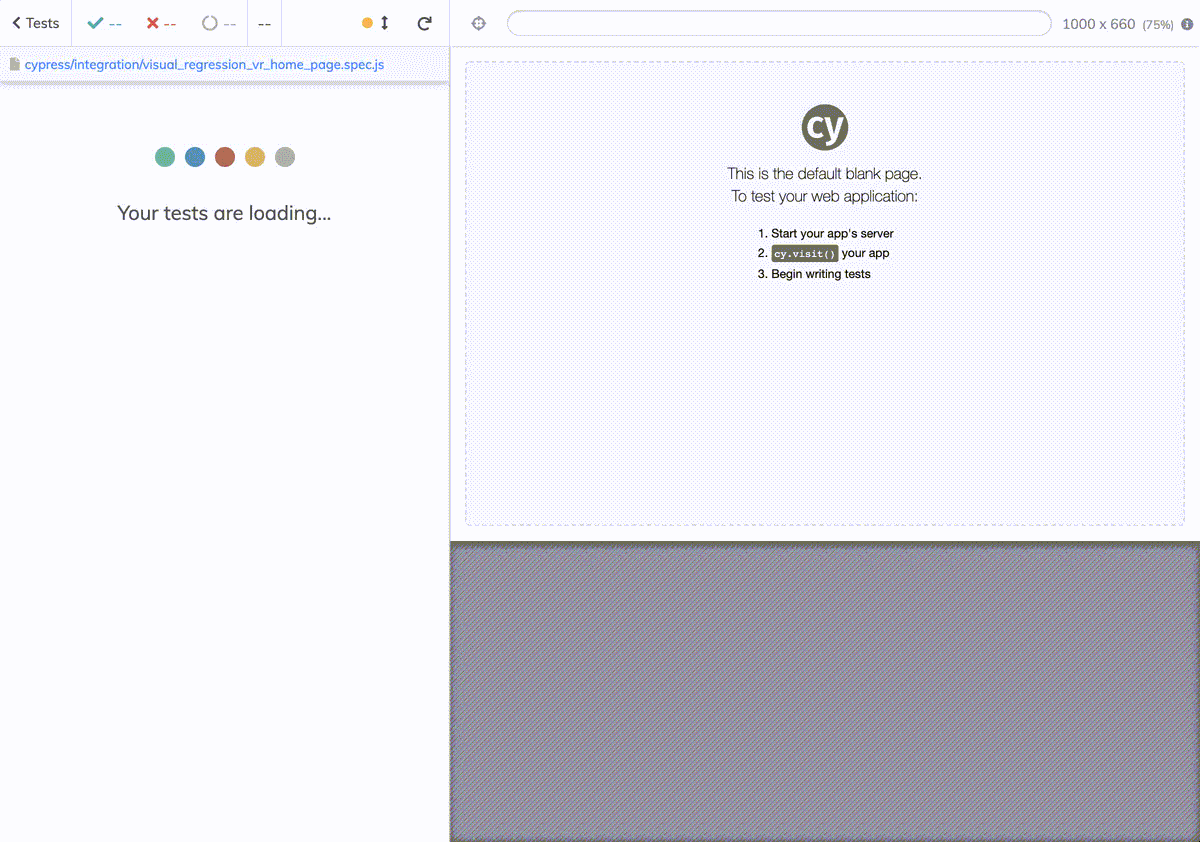The height and width of the screenshot is (842, 1200).
Task: Click the 'Start your app's server' step
Action: pyautogui.click(x=832, y=234)
